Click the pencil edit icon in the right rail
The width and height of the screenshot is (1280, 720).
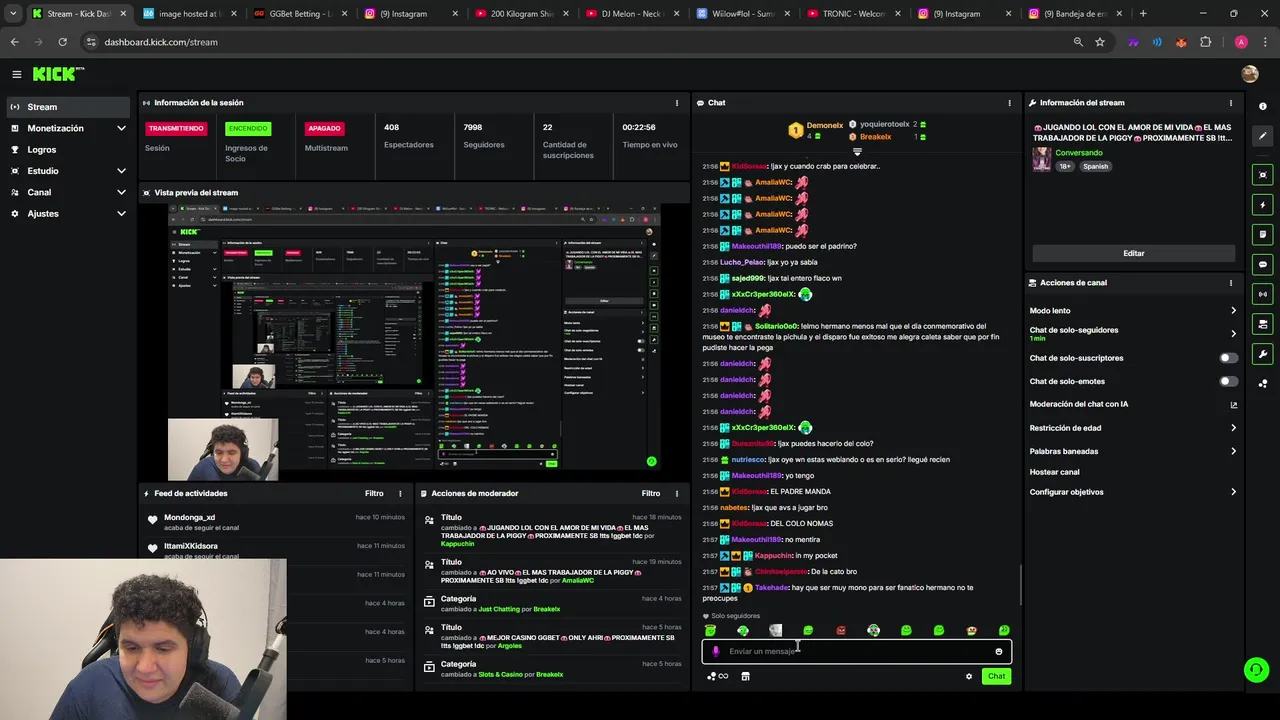[1263, 136]
